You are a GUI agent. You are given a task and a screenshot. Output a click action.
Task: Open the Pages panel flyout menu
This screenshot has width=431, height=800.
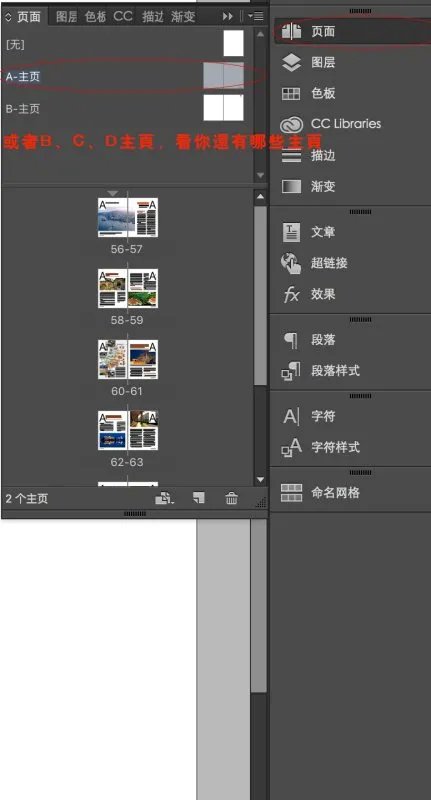[256, 16]
